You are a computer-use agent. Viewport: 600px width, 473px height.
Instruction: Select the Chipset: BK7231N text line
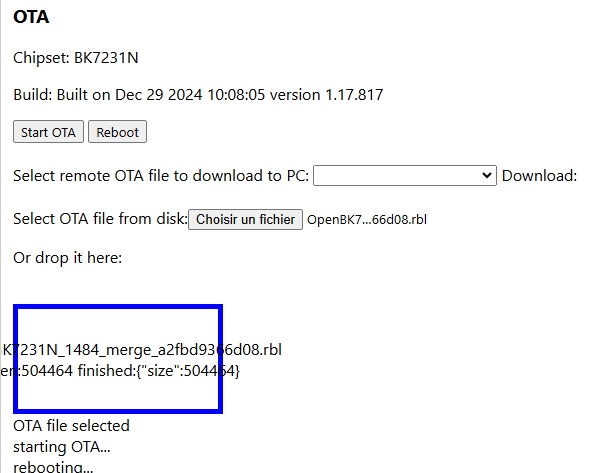[76, 58]
